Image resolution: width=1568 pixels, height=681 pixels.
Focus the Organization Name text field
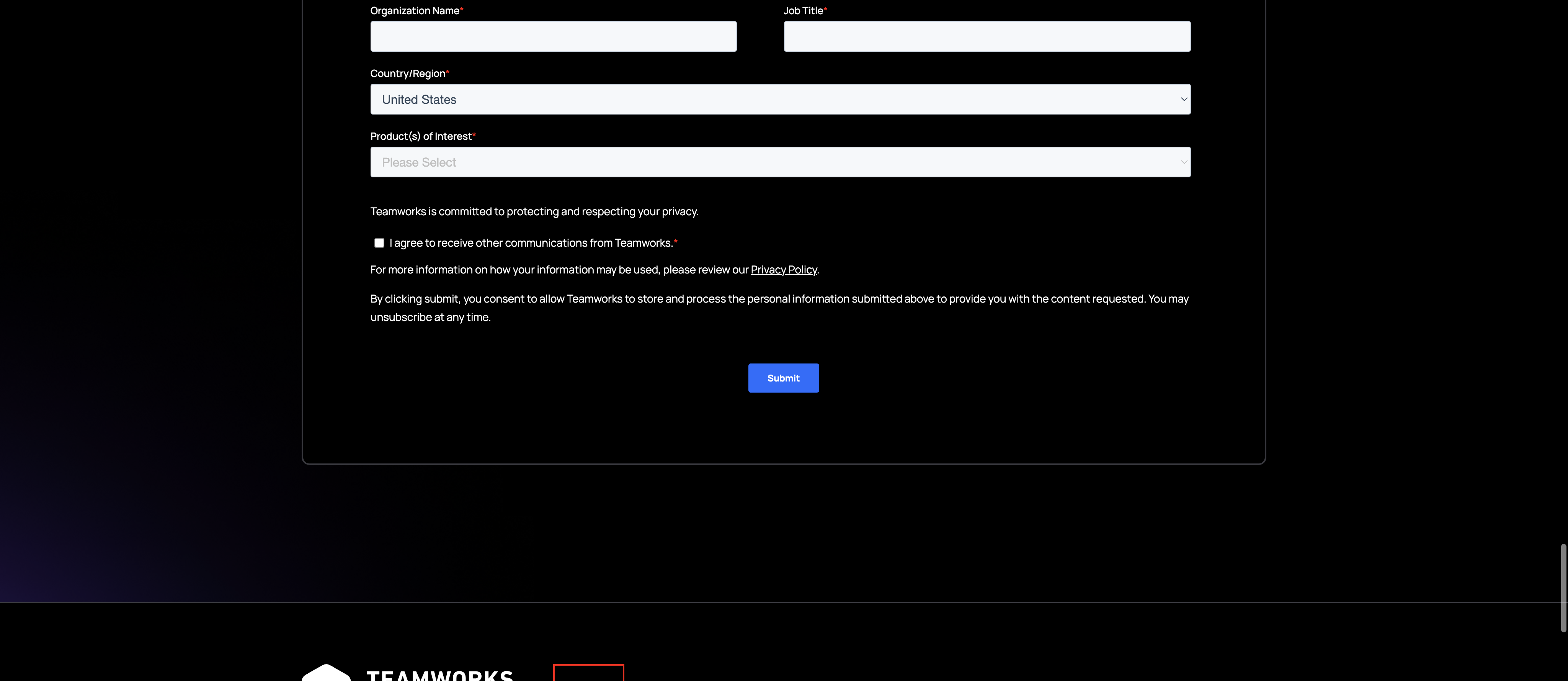pyautogui.click(x=553, y=36)
